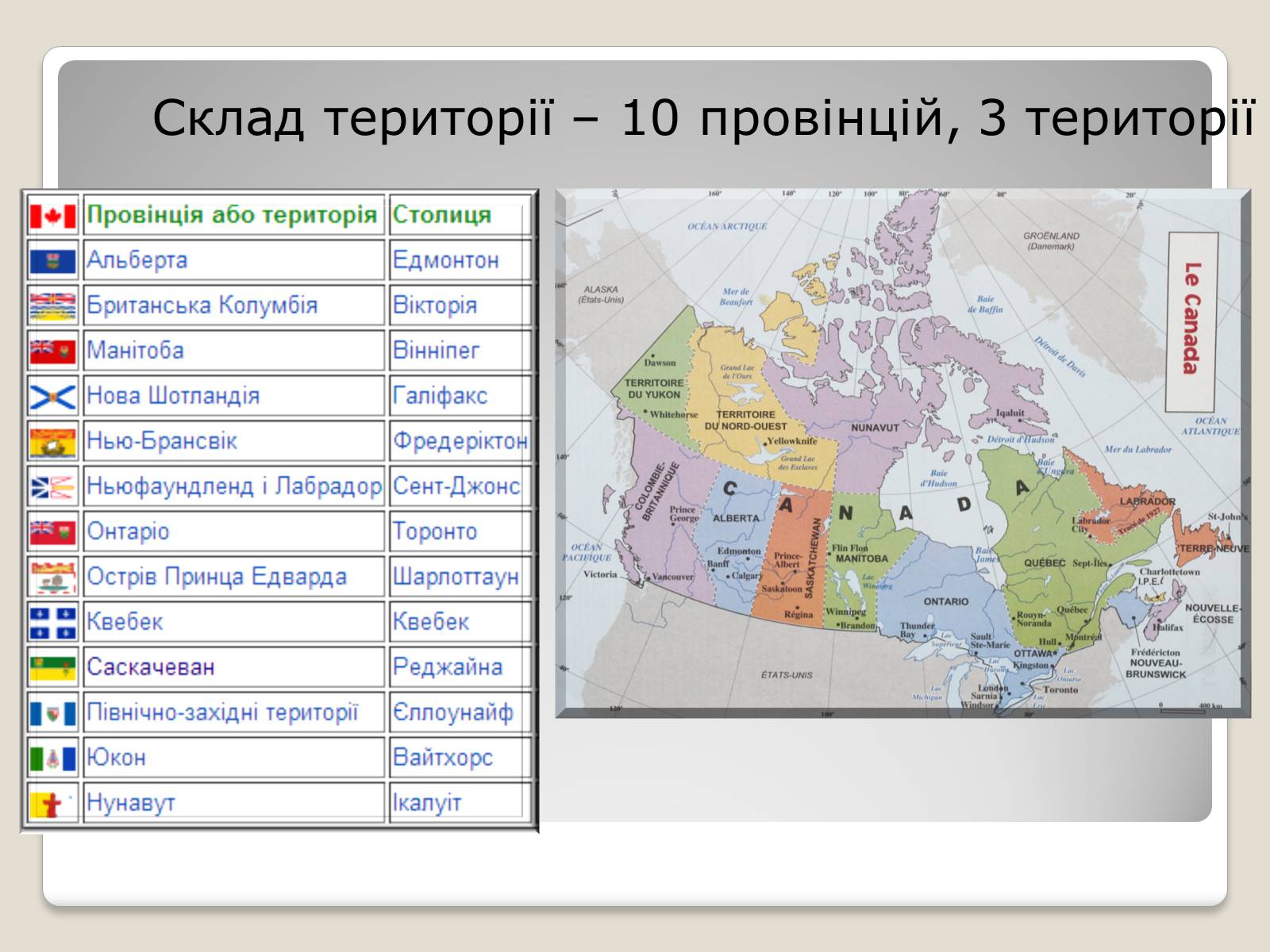Click the Ікалуїт capital cell
Image resolution: width=1270 pixels, height=952 pixels.
(459, 803)
